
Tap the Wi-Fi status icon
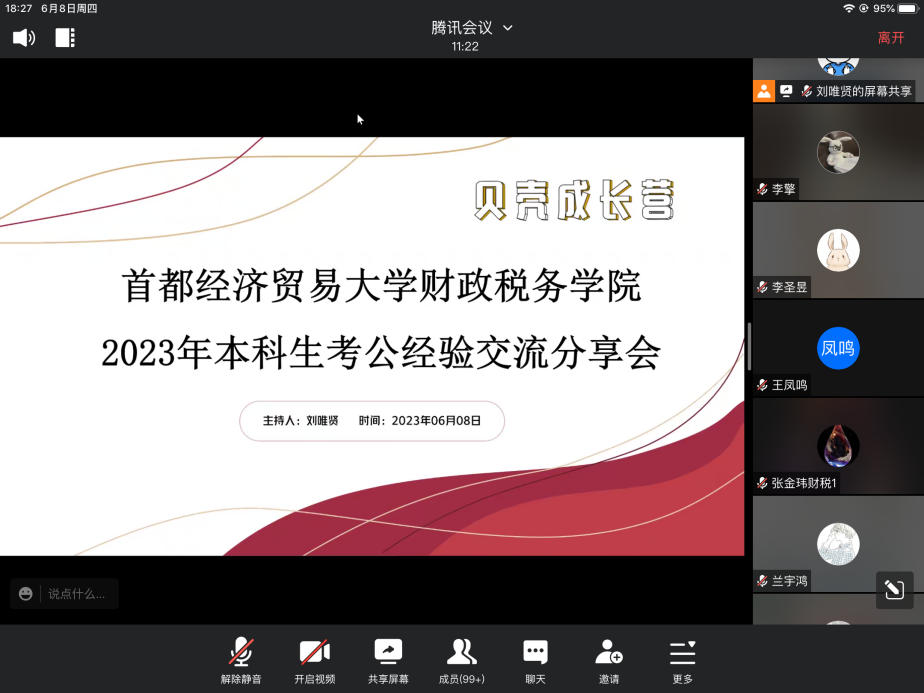[849, 8]
